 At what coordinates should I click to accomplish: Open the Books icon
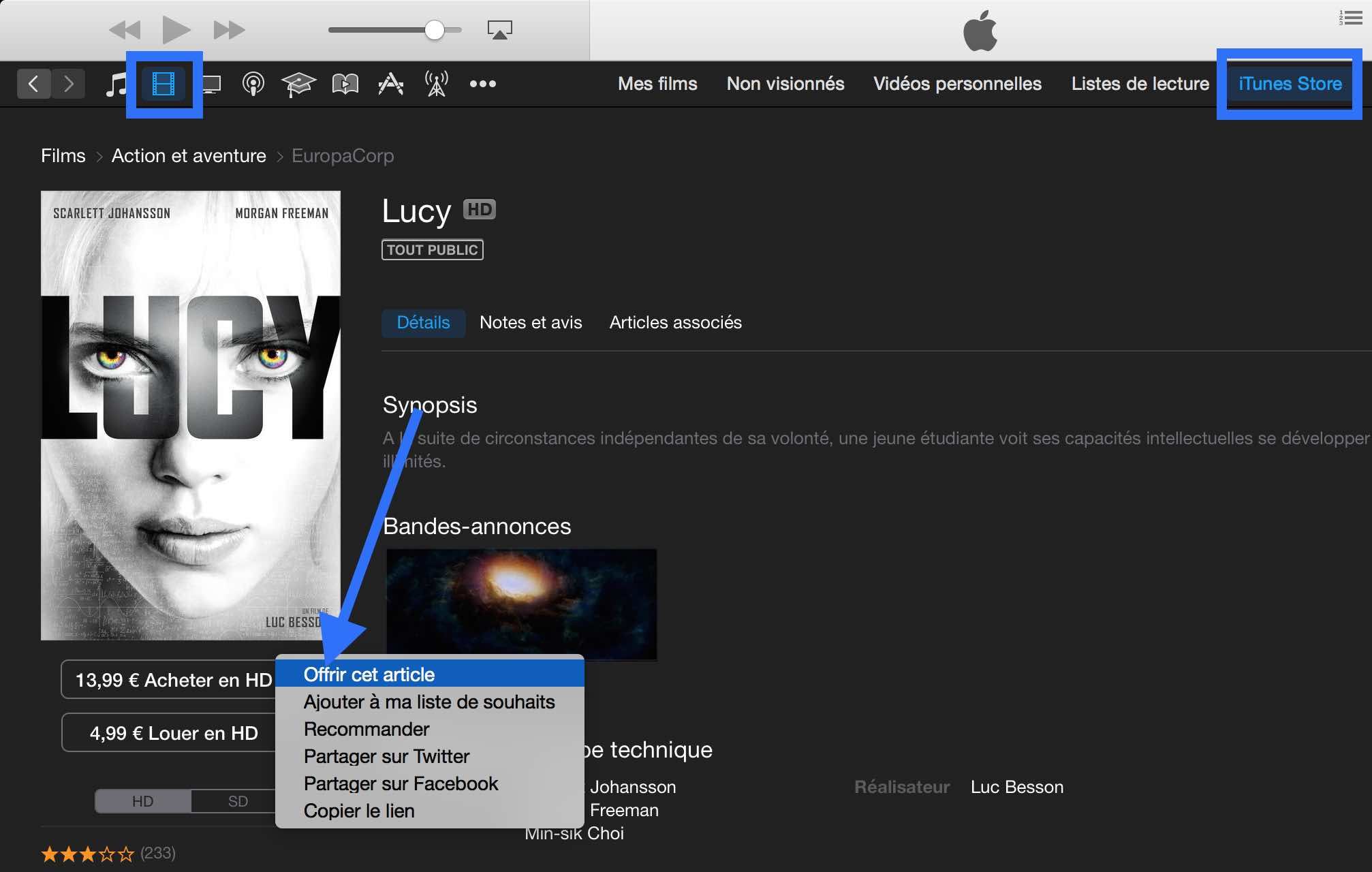(345, 84)
